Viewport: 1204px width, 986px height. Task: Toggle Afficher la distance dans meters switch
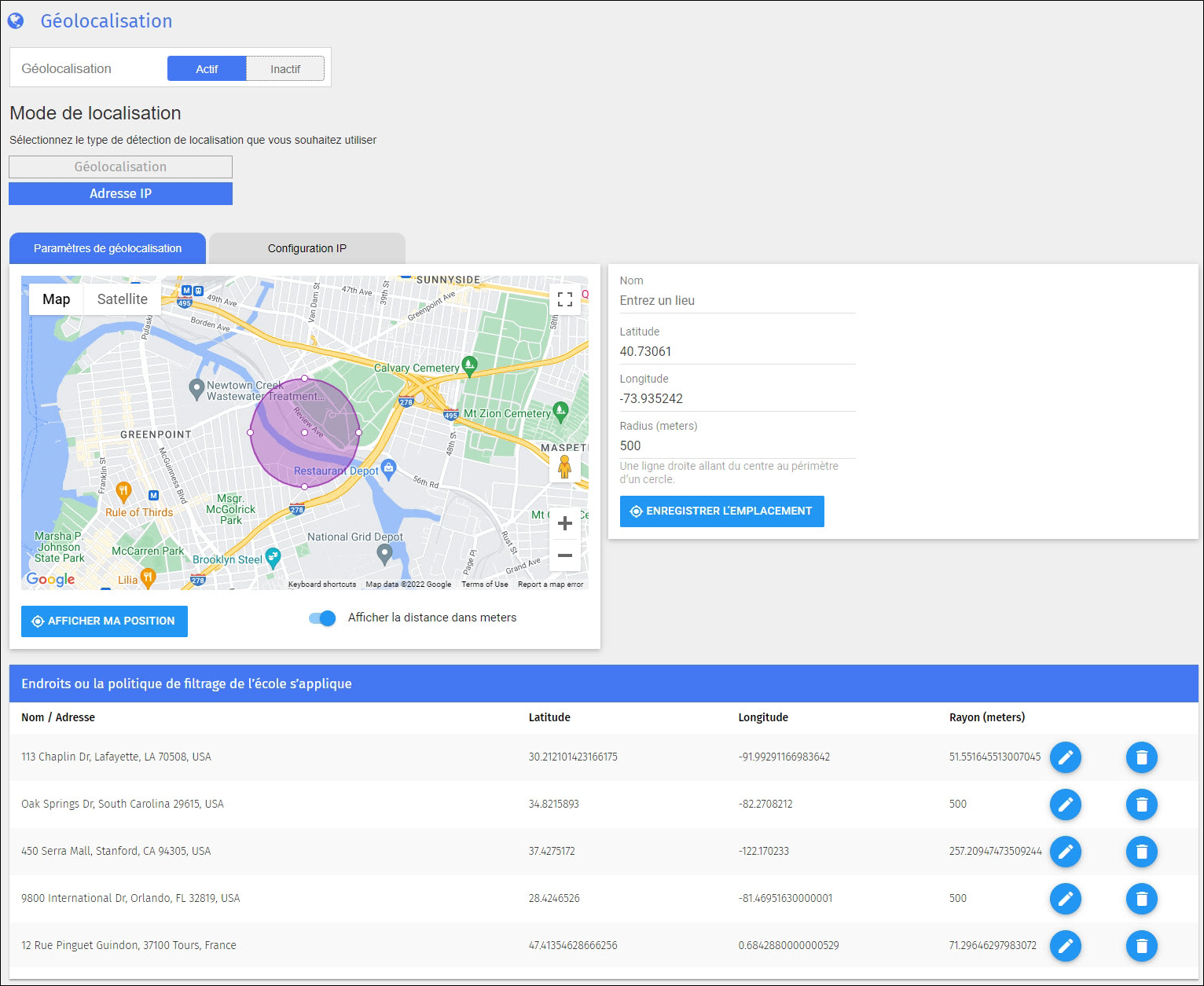pos(322,618)
